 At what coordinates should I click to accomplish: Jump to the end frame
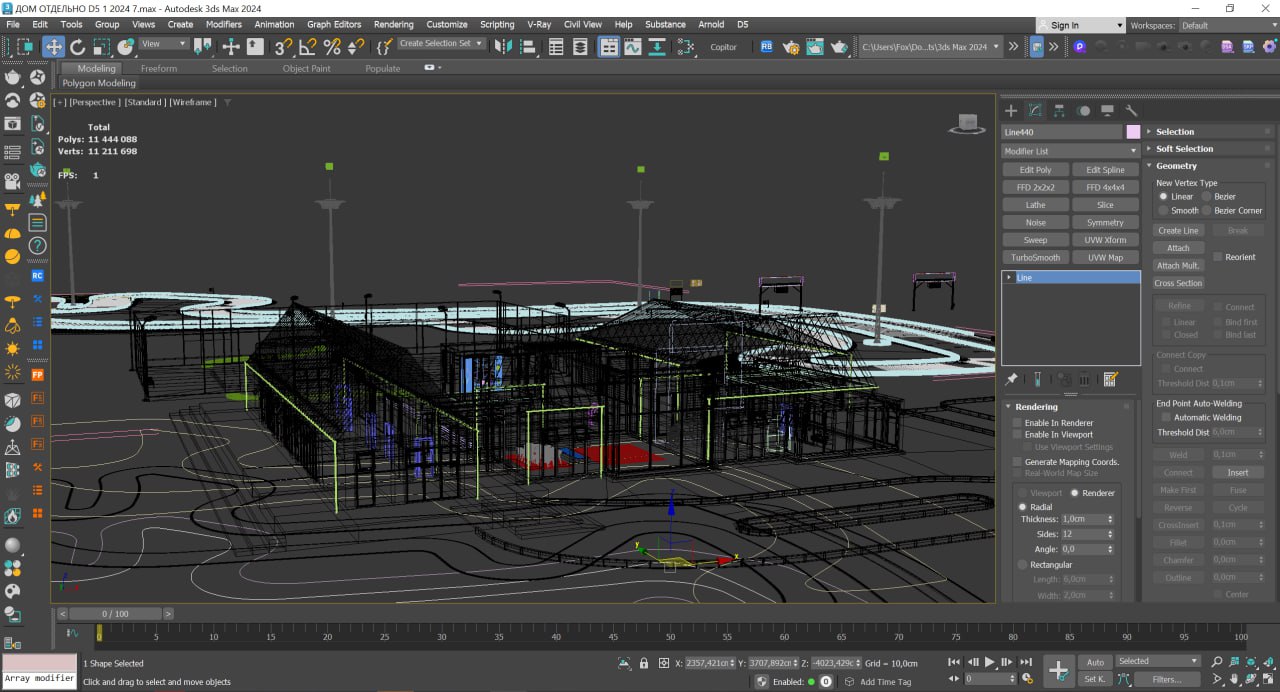pyautogui.click(x=1026, y=662)
